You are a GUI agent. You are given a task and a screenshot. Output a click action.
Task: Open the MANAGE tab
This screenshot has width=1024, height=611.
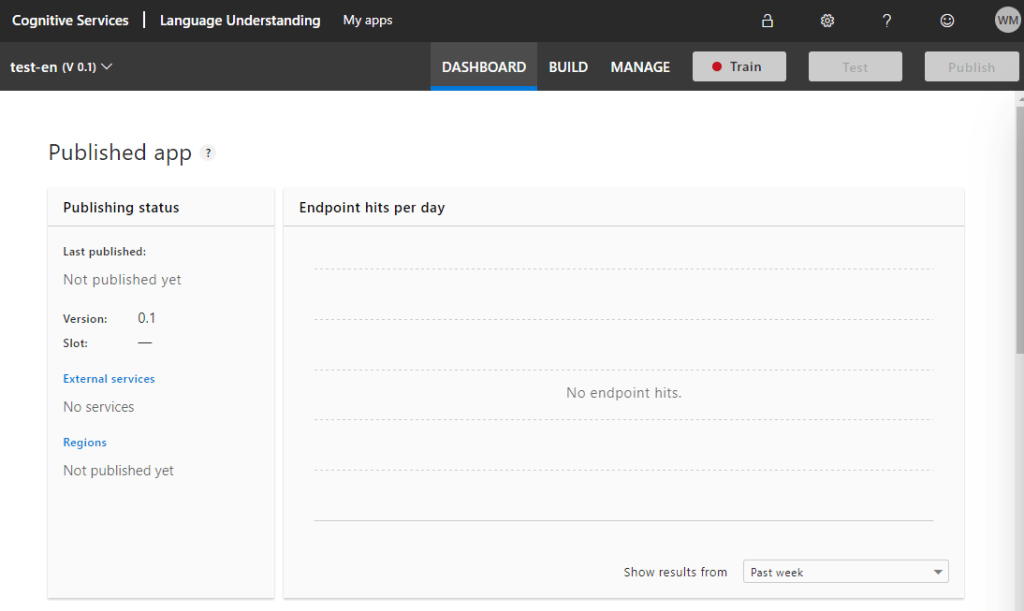point(640,67)
